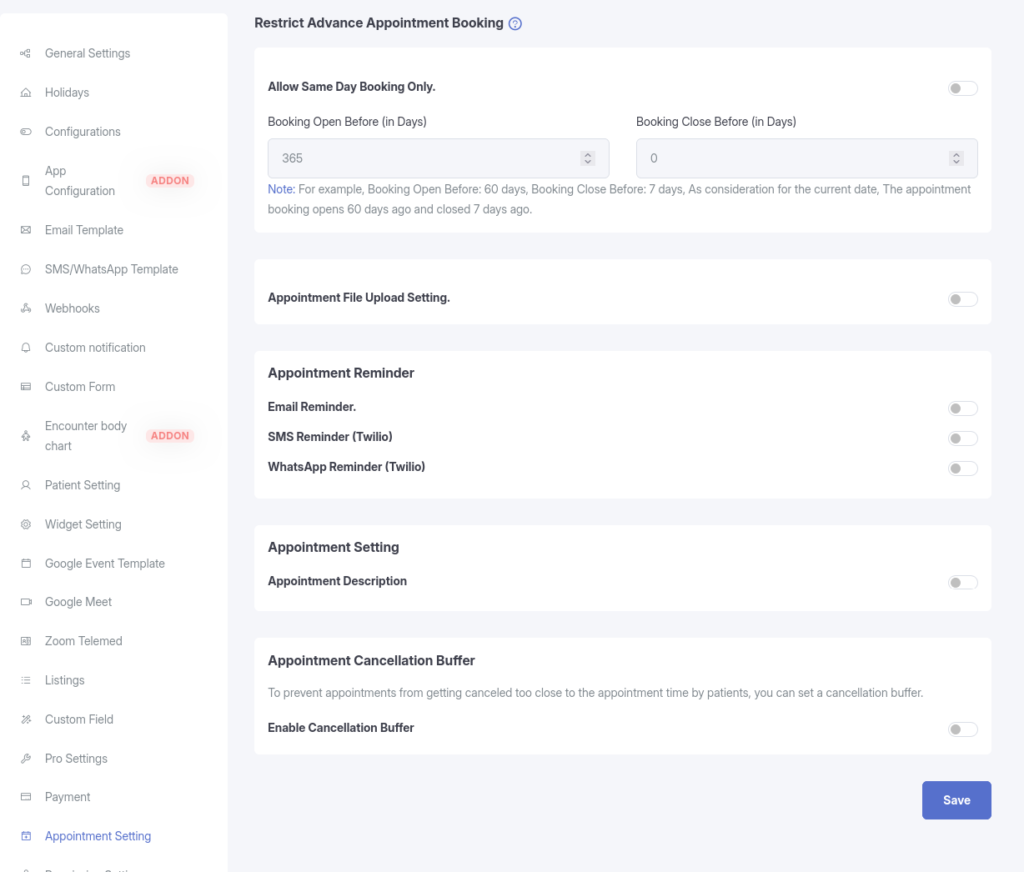This screenshot has height=872, width=1024.
Task: Click the Widget Setting gear icon
Action: click(x=26, y=524)
